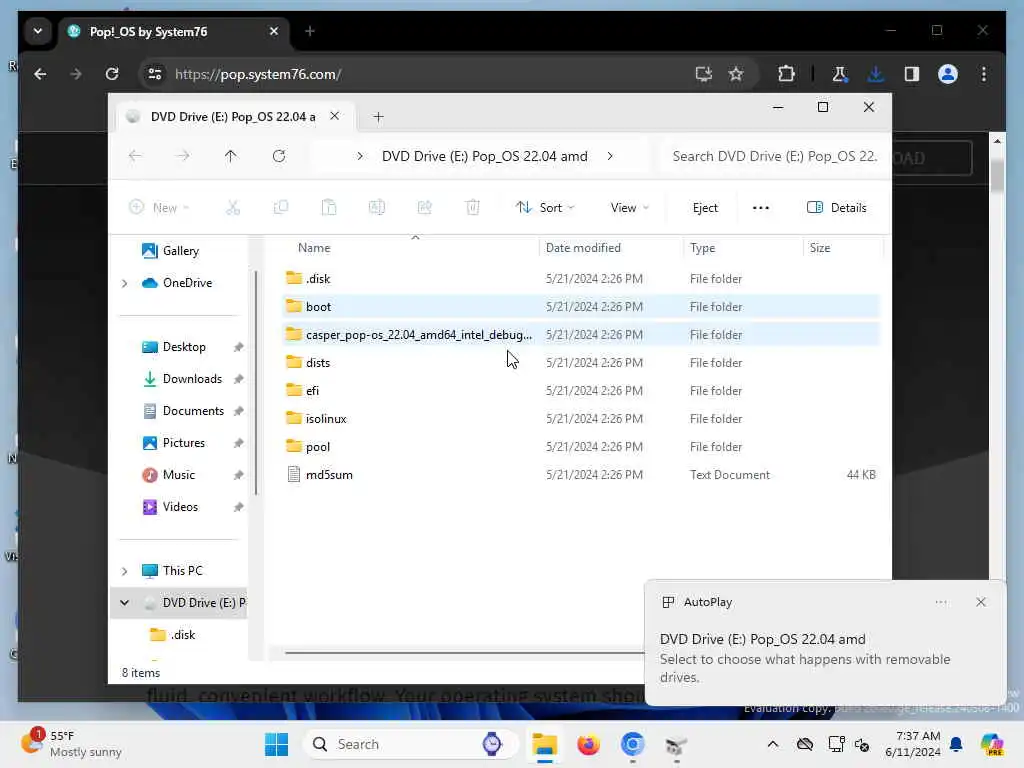This screenshot has width=1024, height=768.
Task: Open the Sort dropdown menu
Action: (545, 208)
